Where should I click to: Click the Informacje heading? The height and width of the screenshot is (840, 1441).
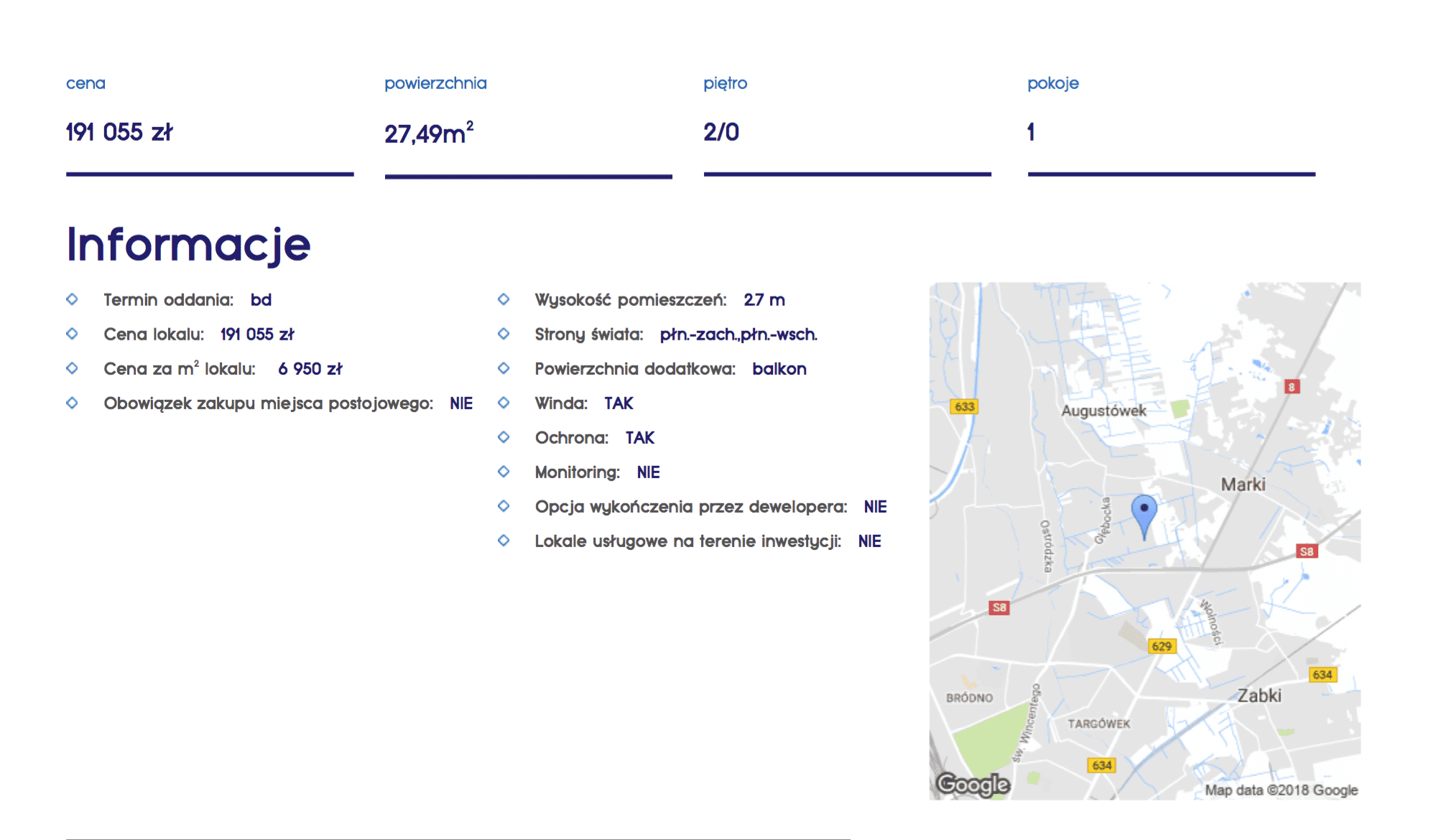tap(188, 245)
